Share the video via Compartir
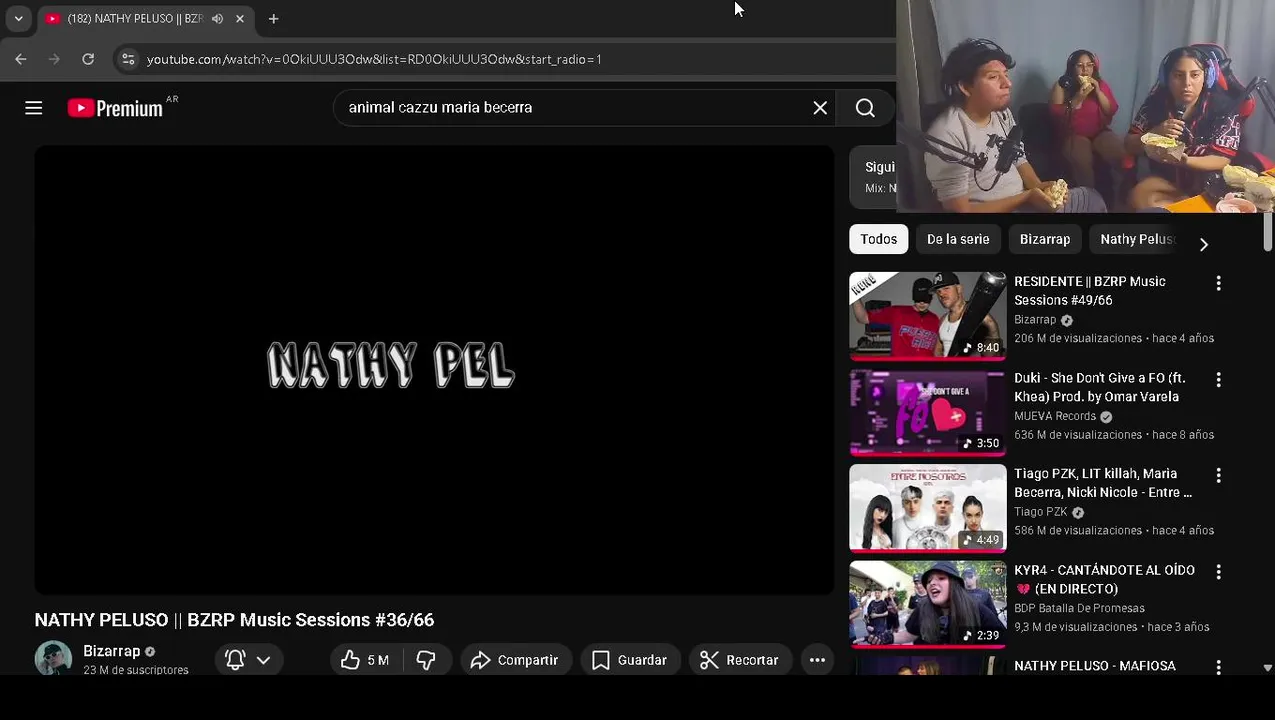Image resolution: width=1275 pixels, height=720 pixels. (515, 660)
